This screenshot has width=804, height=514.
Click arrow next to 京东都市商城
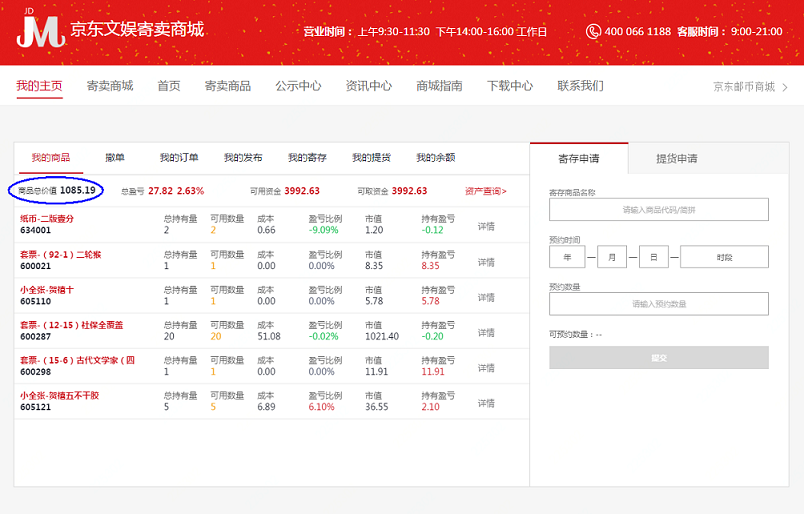[x=785, y=87]
